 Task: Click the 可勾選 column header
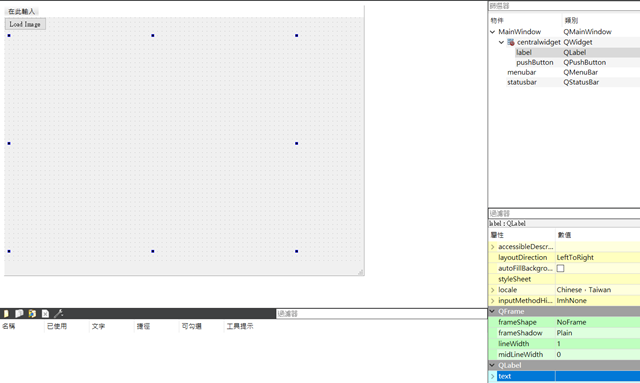[x=191, y=326]
